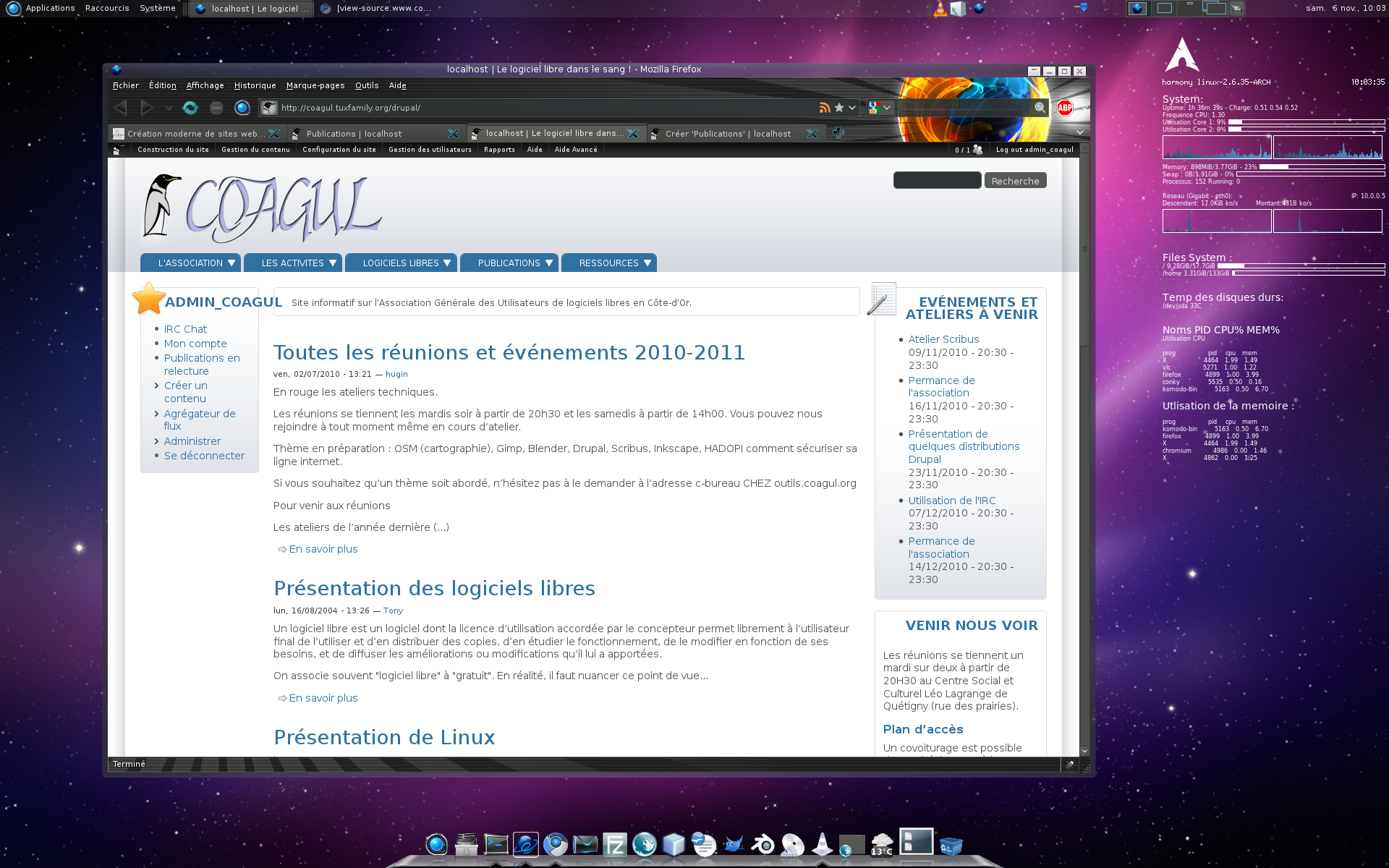Click the home globe button in toolbar
Viewport: 1389px width, 868px height.
(x=242, y=108)
